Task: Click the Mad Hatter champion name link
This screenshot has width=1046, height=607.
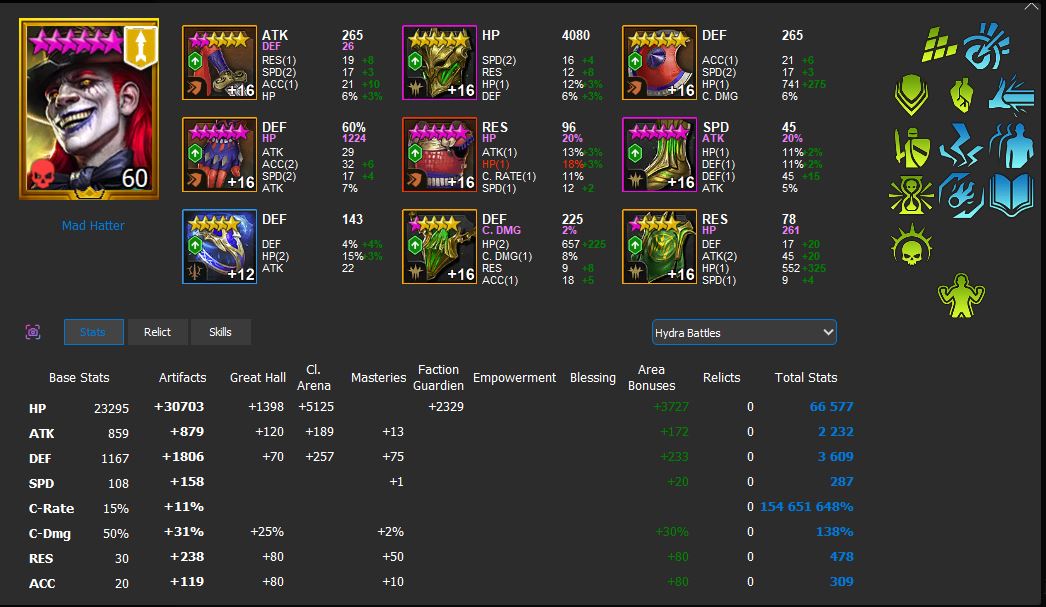Action: click(x=93, y=226)
